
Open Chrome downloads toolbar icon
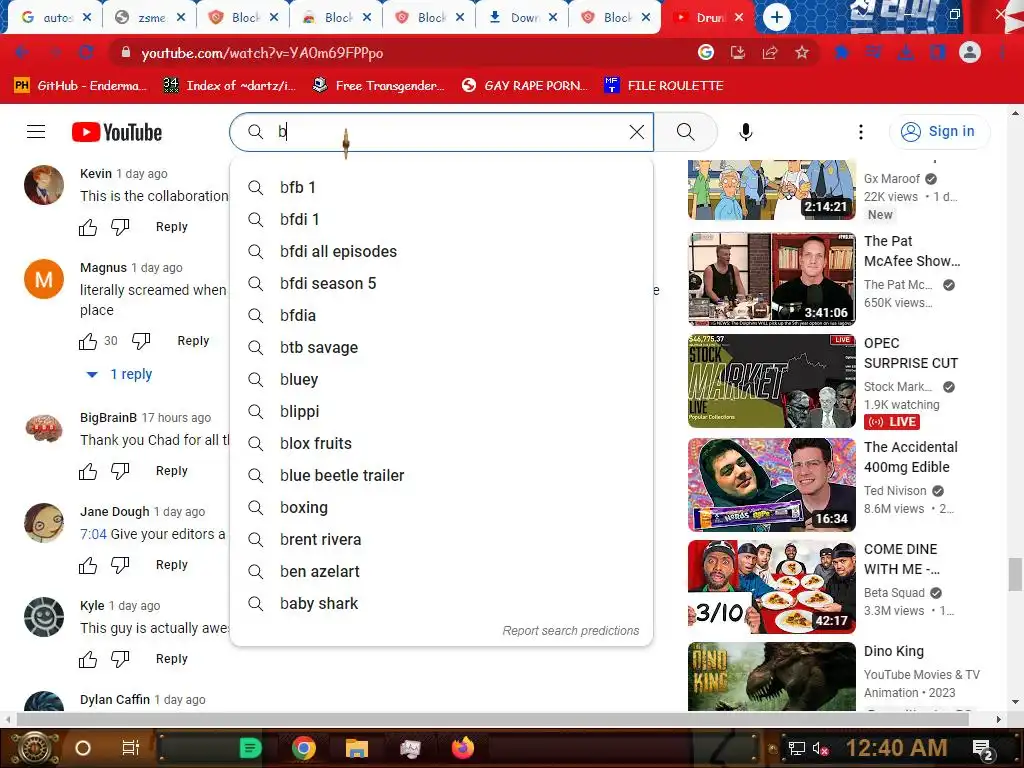(906, 52)
